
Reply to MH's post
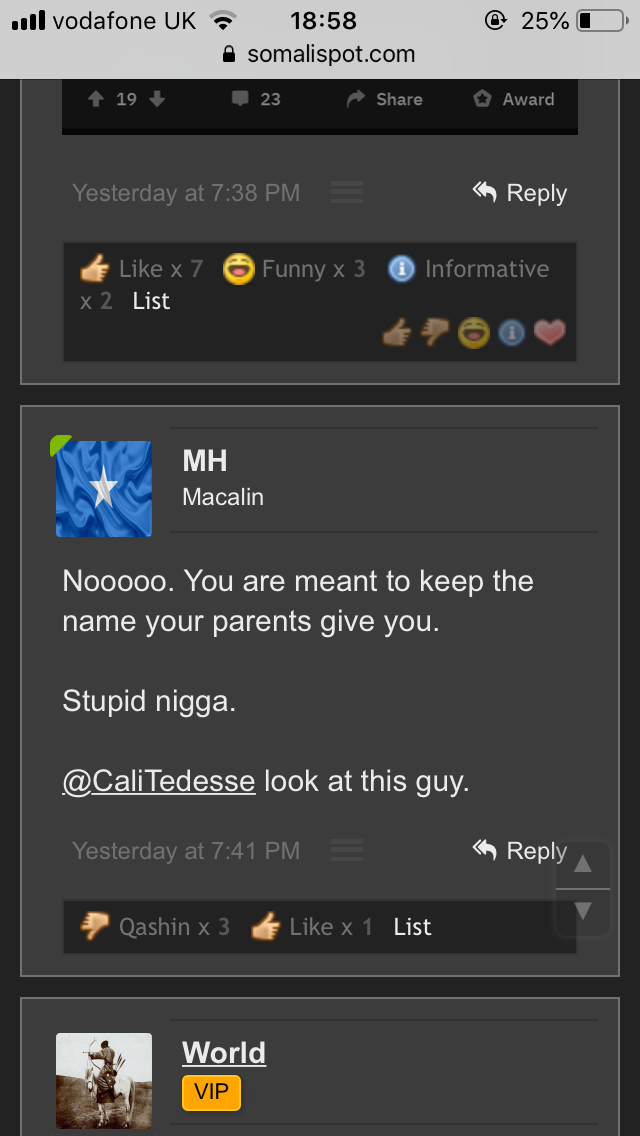pyautogui.click(x=520, y=851)
